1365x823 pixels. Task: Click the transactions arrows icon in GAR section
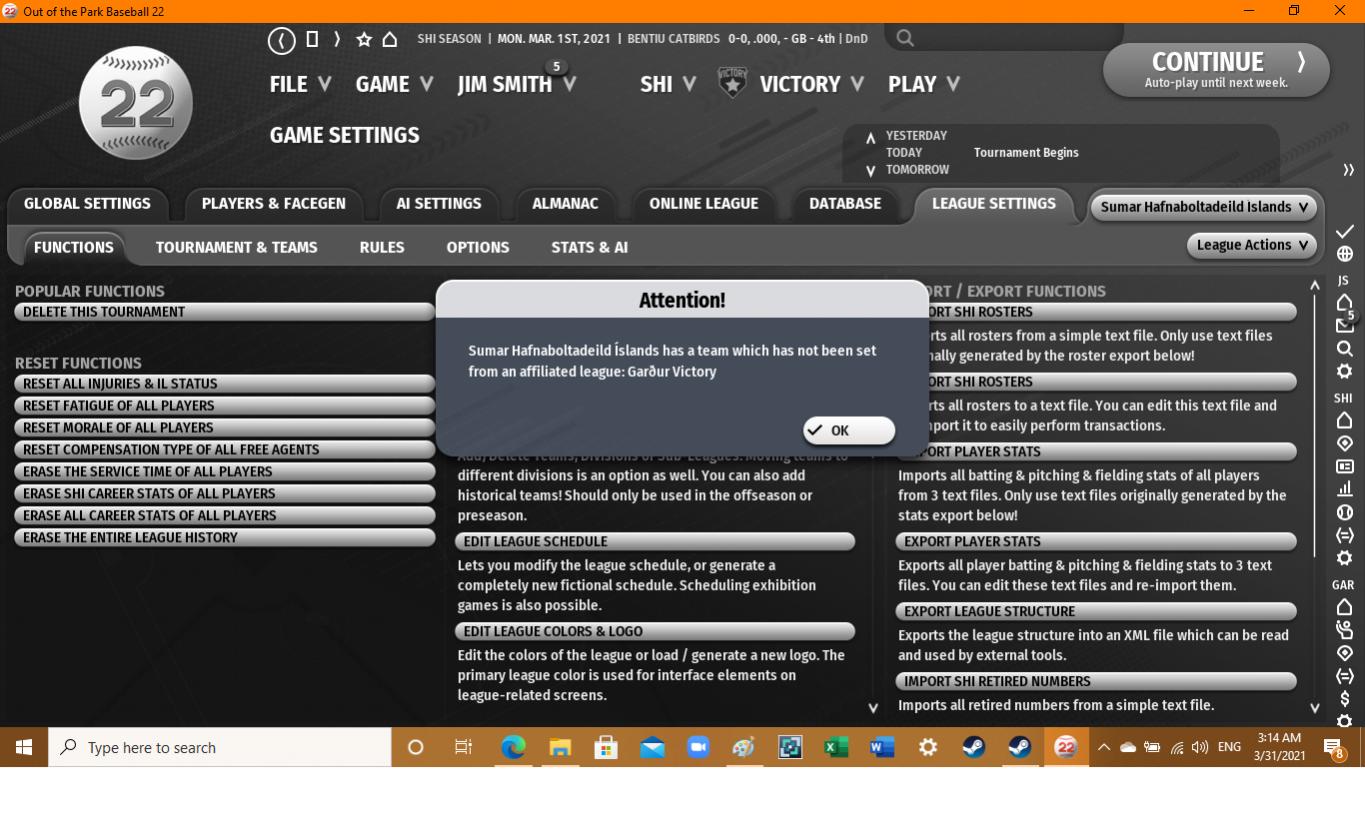[x=1344, y=676]
